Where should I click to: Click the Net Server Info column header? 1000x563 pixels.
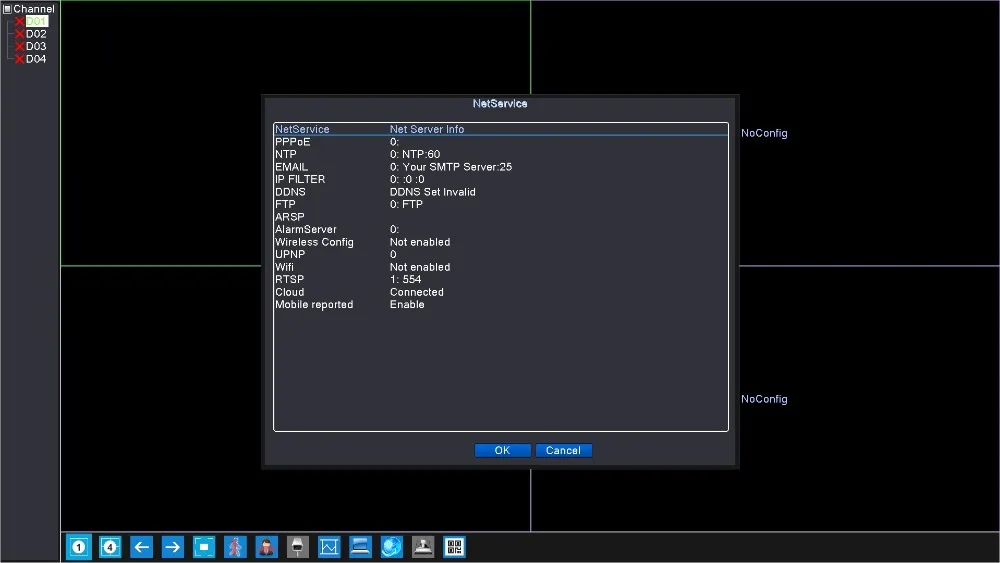(x=427, y=129)
